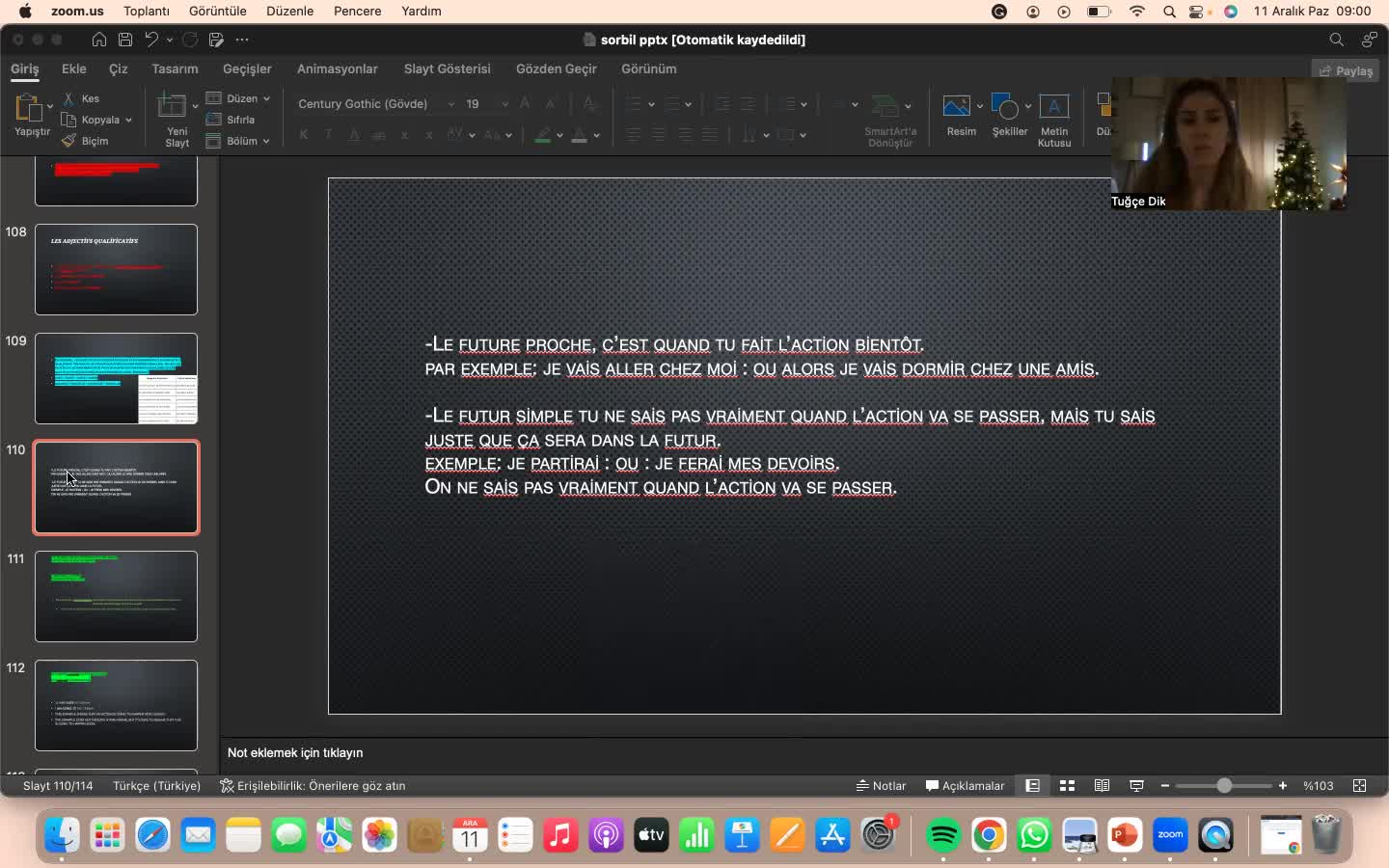Open the Resim dropdown arrow

pyautogui.click(x=980, y=106)
